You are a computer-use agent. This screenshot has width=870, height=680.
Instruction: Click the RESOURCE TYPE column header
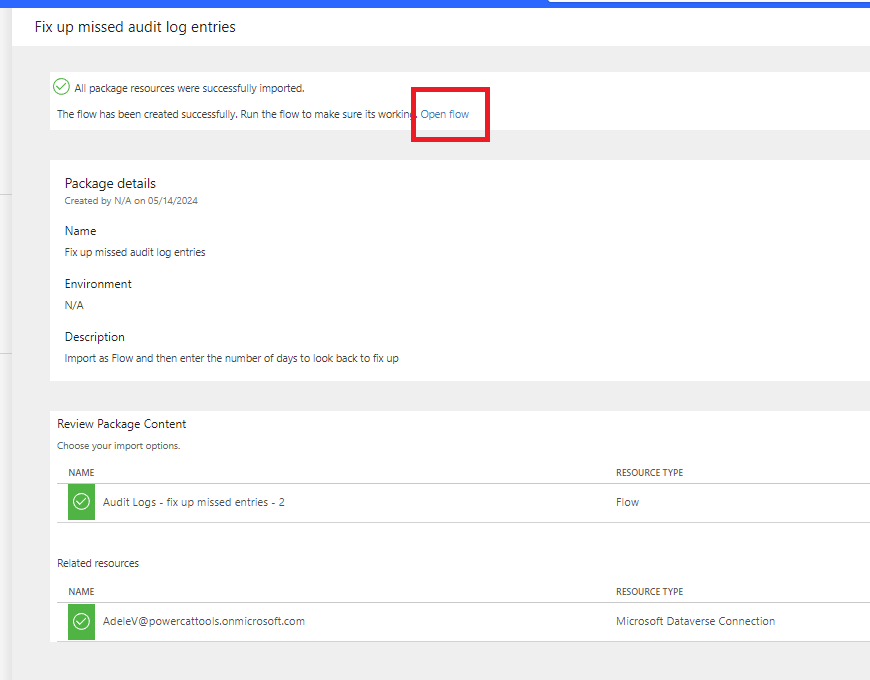point(648,472)
